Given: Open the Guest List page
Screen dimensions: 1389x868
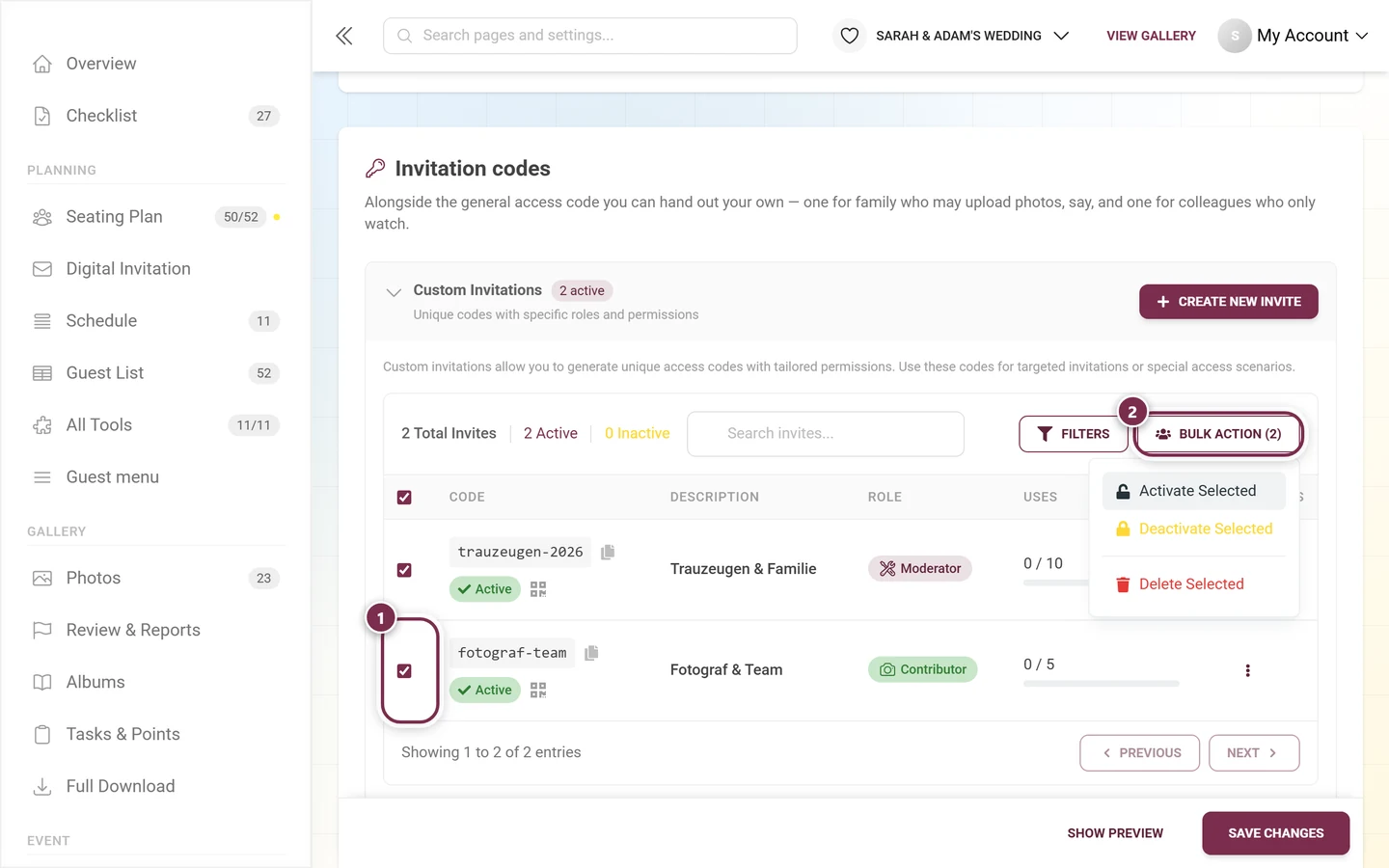Looking at the screenshot, I should (x=155, y=373).
